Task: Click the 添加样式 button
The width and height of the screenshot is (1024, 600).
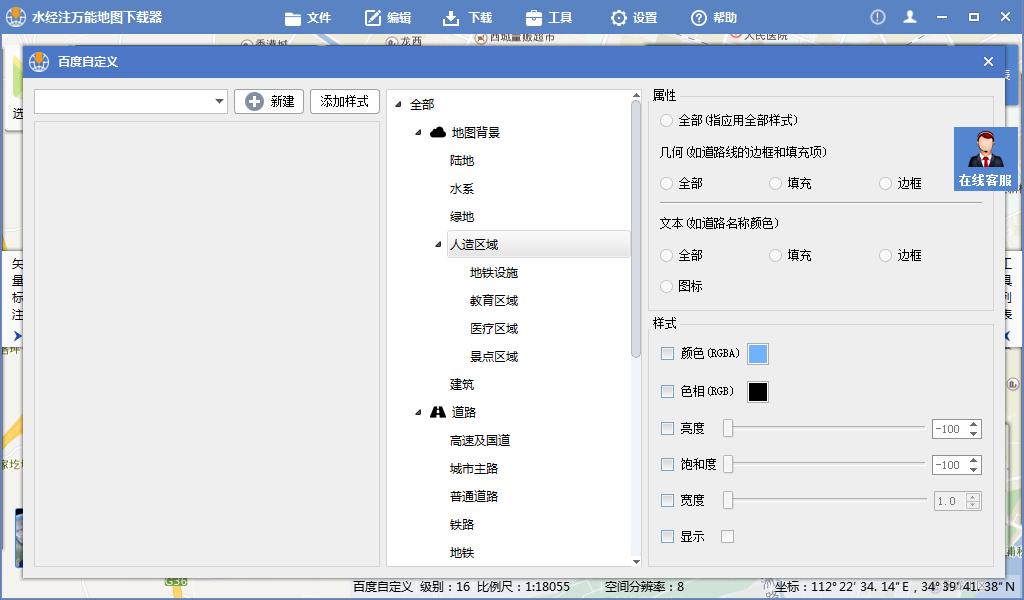Action: [x=344, y=101]
